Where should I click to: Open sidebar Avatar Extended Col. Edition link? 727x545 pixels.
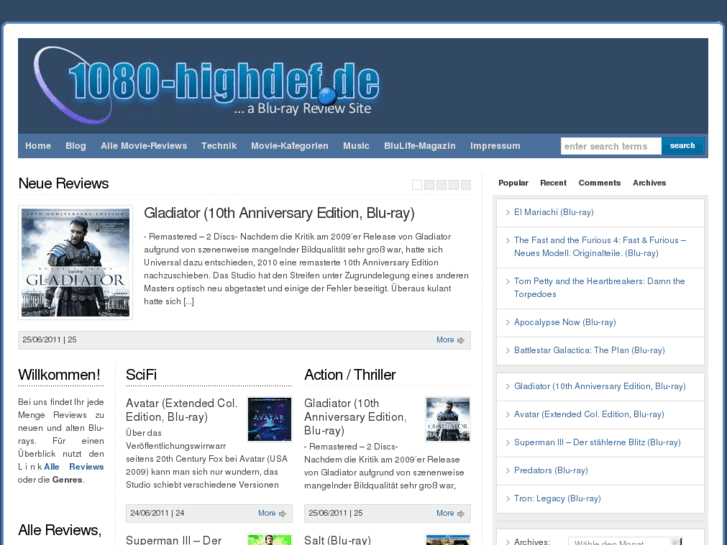click(589, 414)
